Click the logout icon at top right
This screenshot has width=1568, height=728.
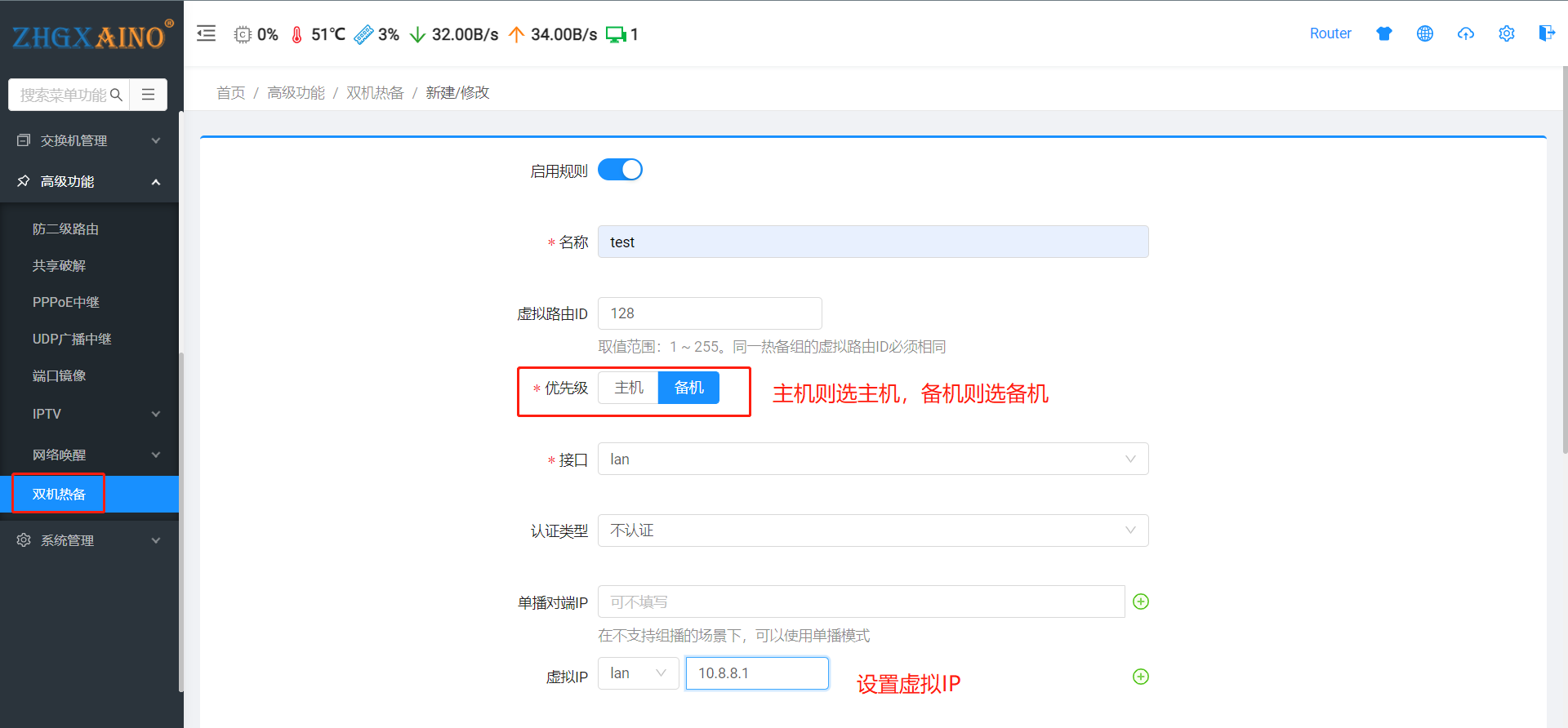click(x=1546, y=33)
